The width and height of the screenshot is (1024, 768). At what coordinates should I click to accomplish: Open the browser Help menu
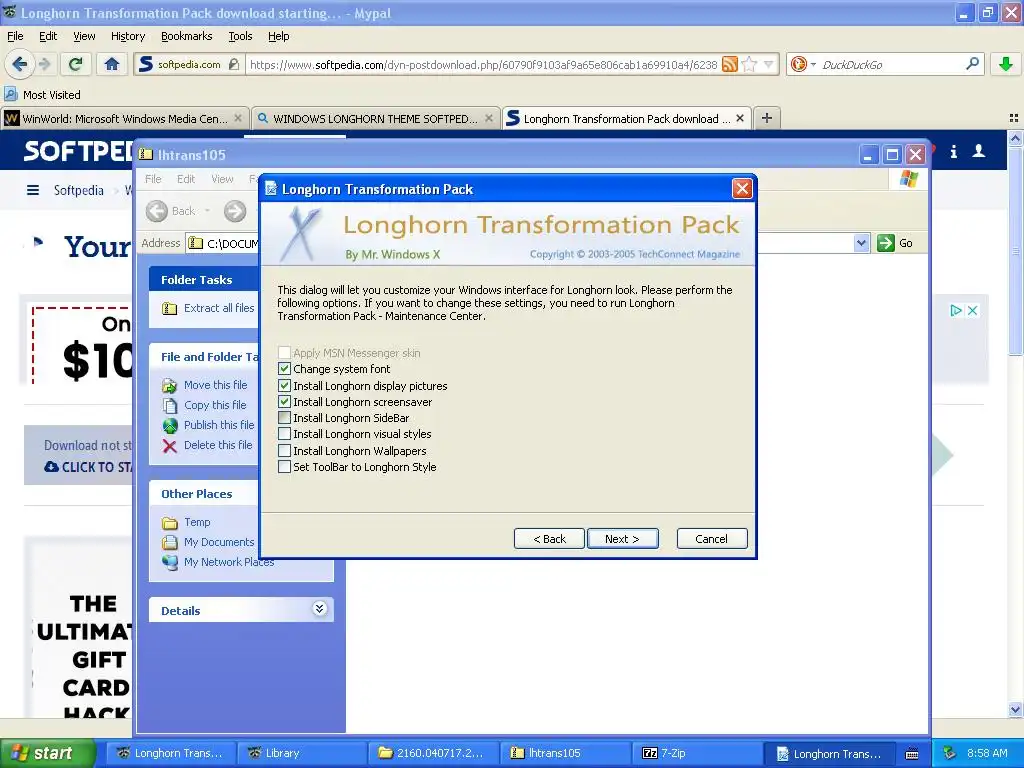pos(278,36)
